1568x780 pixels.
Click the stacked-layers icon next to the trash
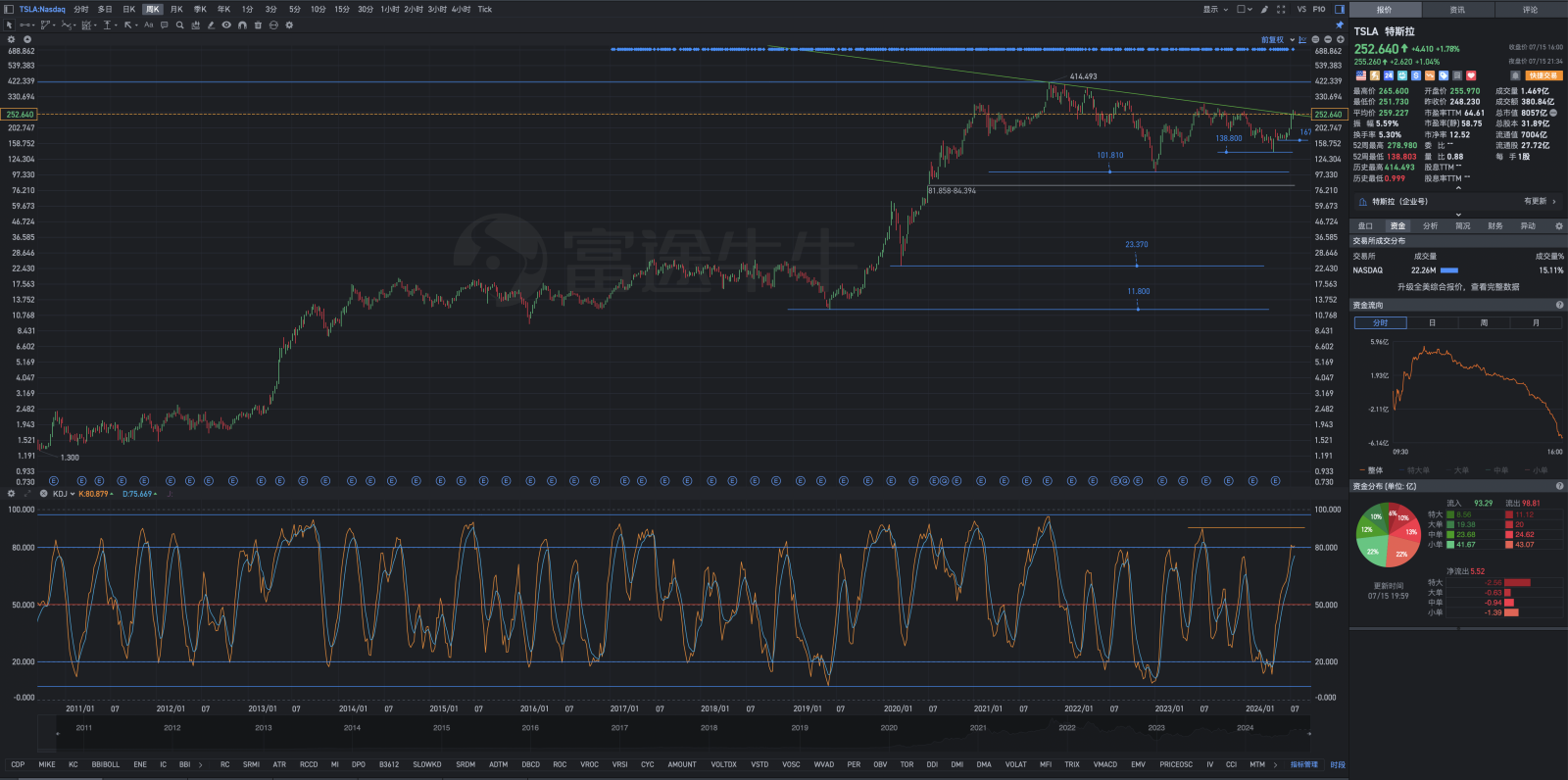coord(273,24)
